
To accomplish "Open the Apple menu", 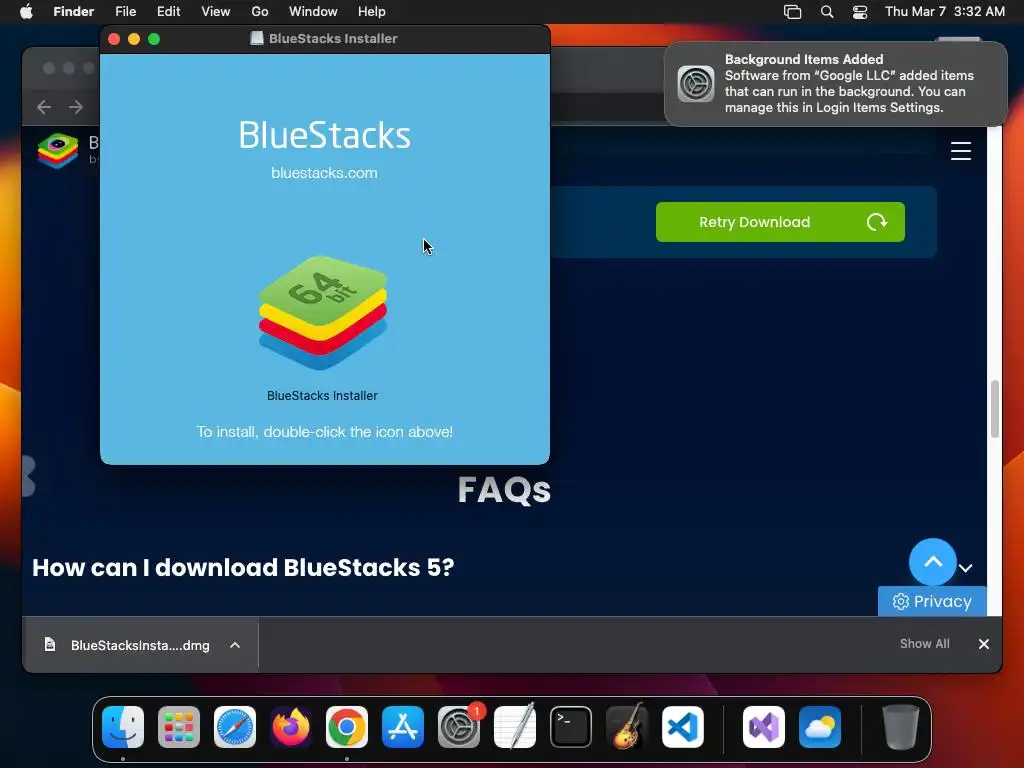I will (26, 12).
